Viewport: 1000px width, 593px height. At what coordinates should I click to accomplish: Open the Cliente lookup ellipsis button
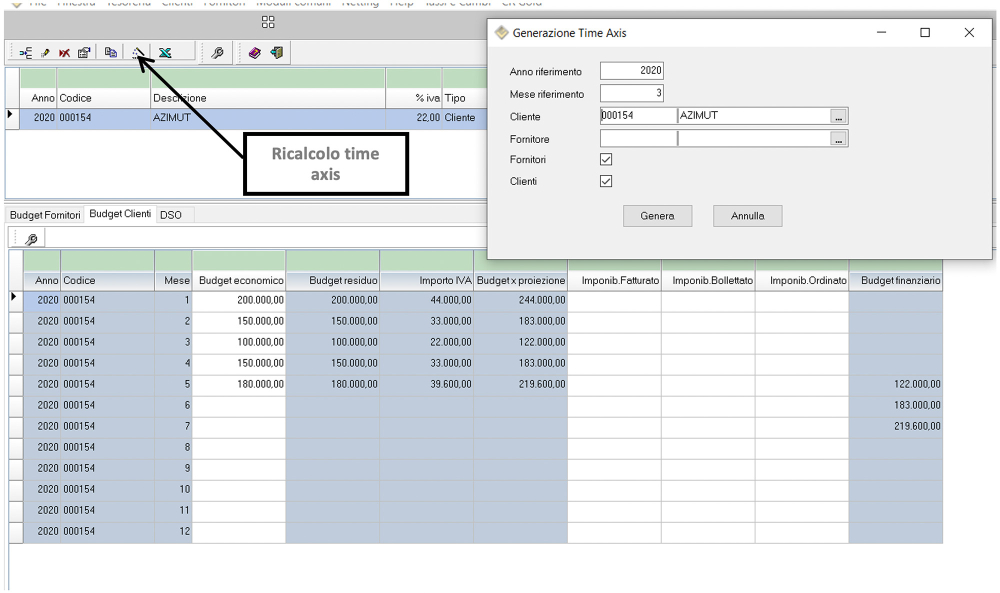[838, 116]
